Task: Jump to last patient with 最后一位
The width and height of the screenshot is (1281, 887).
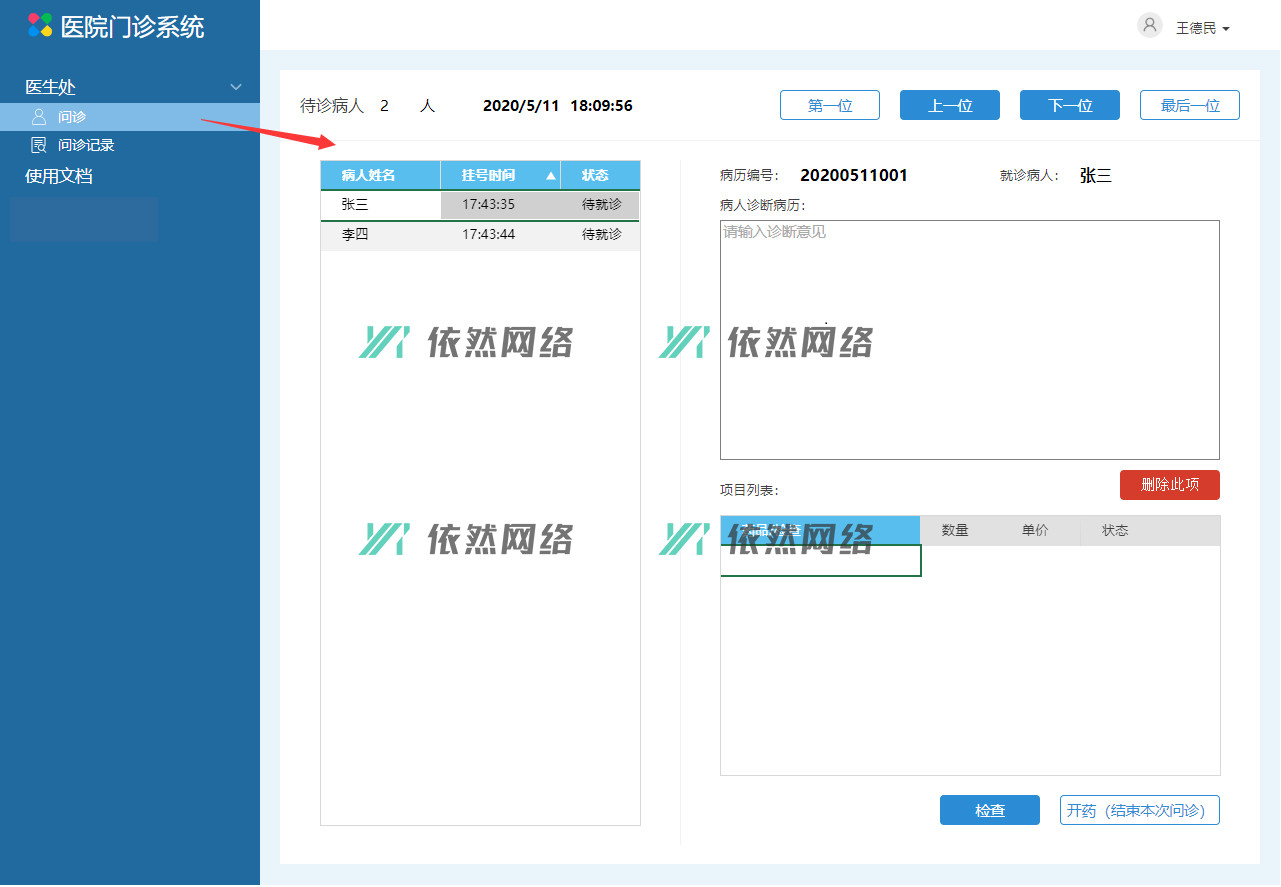Action: point(1189,105)
